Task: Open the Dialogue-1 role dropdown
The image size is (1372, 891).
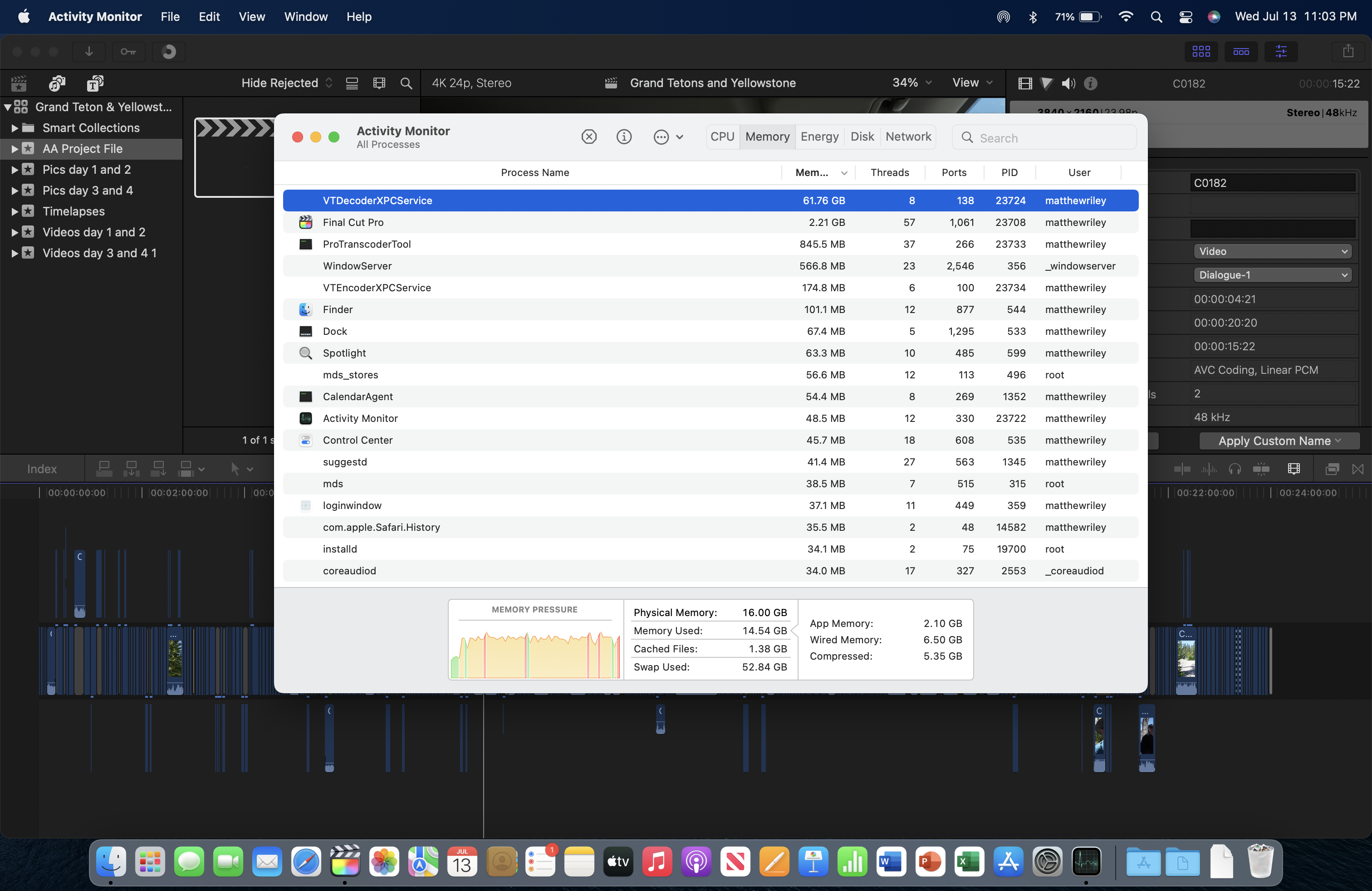Action: point(1272,275)
